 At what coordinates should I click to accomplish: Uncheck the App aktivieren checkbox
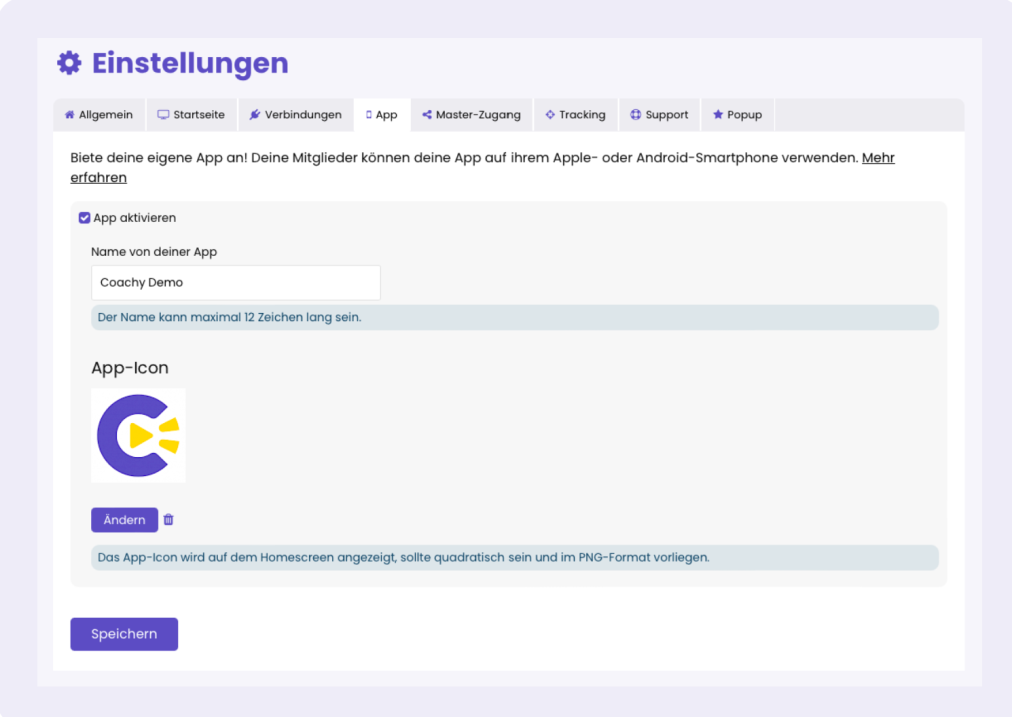(85, 218)
